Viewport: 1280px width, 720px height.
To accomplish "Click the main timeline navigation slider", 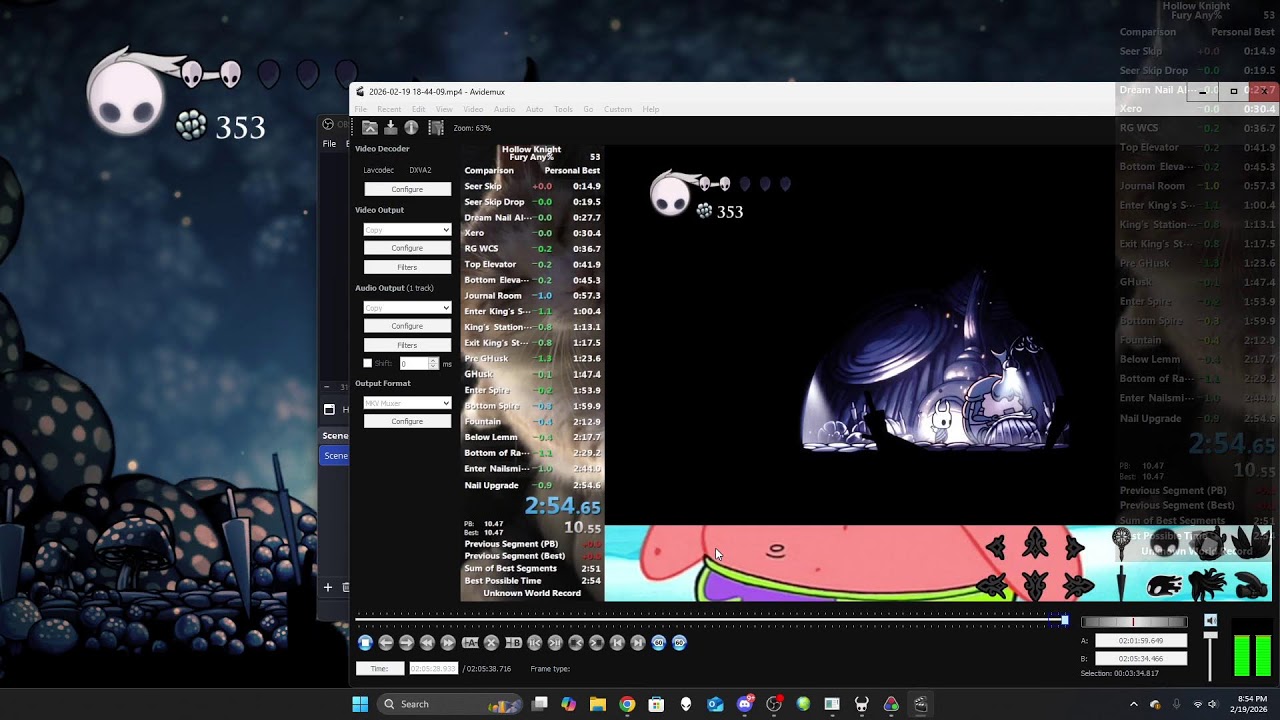I will pos(712,620).
